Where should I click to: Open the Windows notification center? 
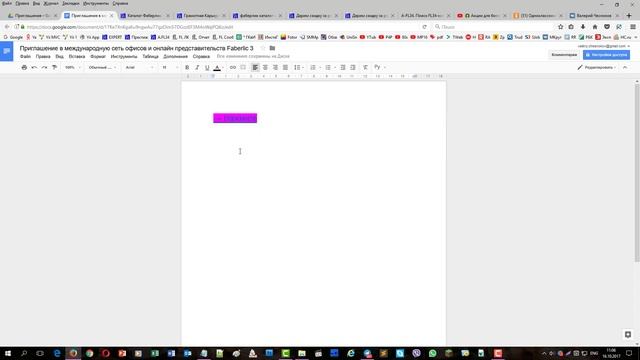point(629,353)
